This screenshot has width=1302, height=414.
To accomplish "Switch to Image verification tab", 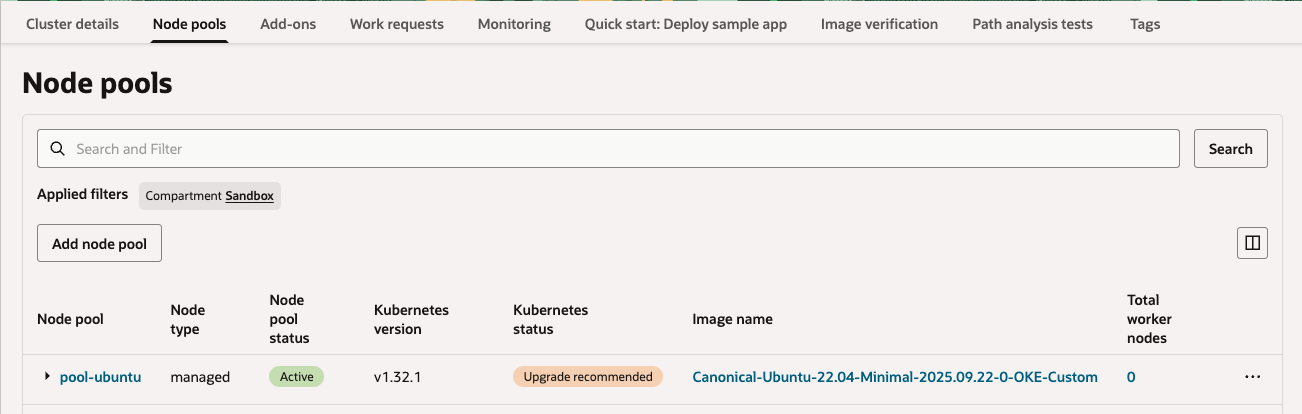I will tap(879, 24).
